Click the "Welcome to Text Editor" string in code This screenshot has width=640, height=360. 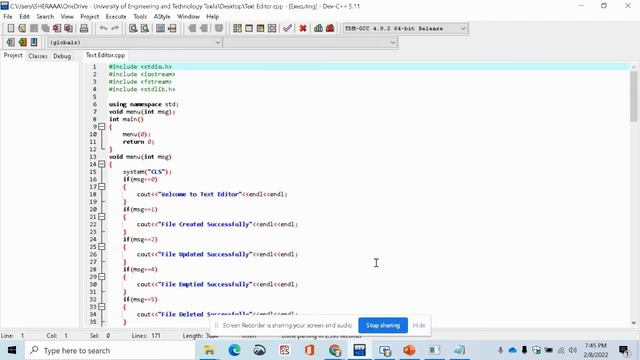point(200,194)
